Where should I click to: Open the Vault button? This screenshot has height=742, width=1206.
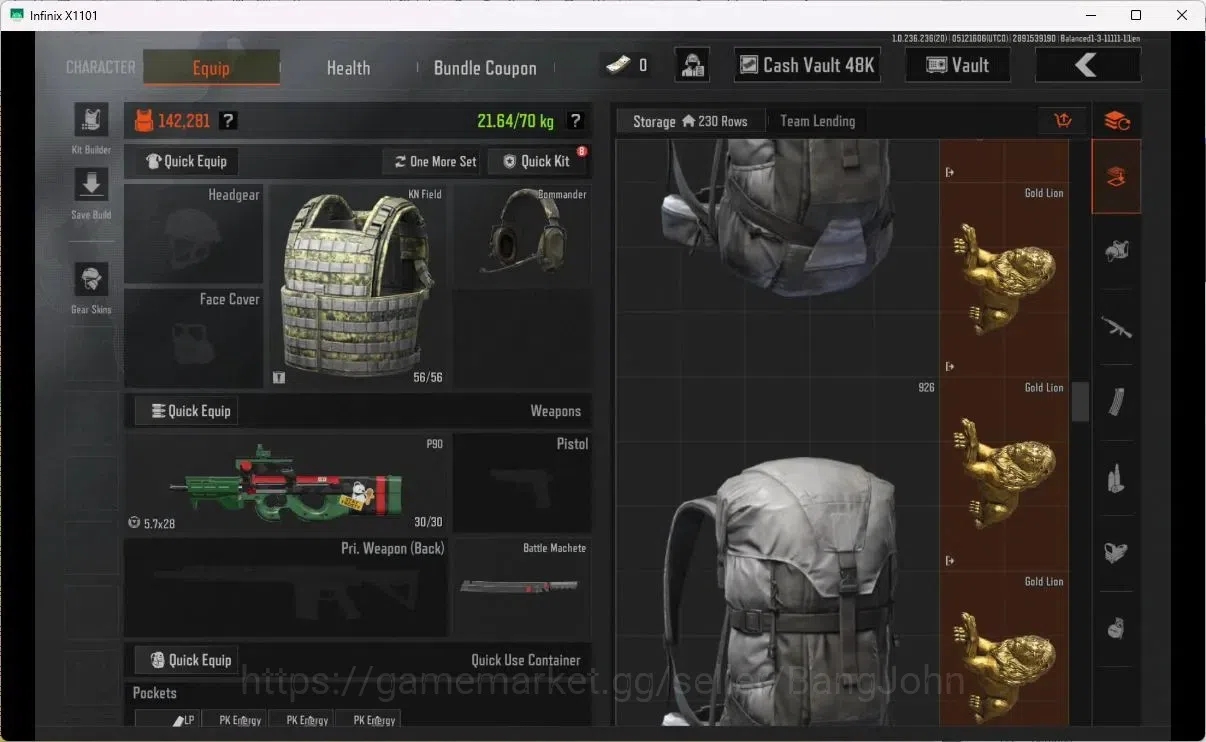[957, 65]
